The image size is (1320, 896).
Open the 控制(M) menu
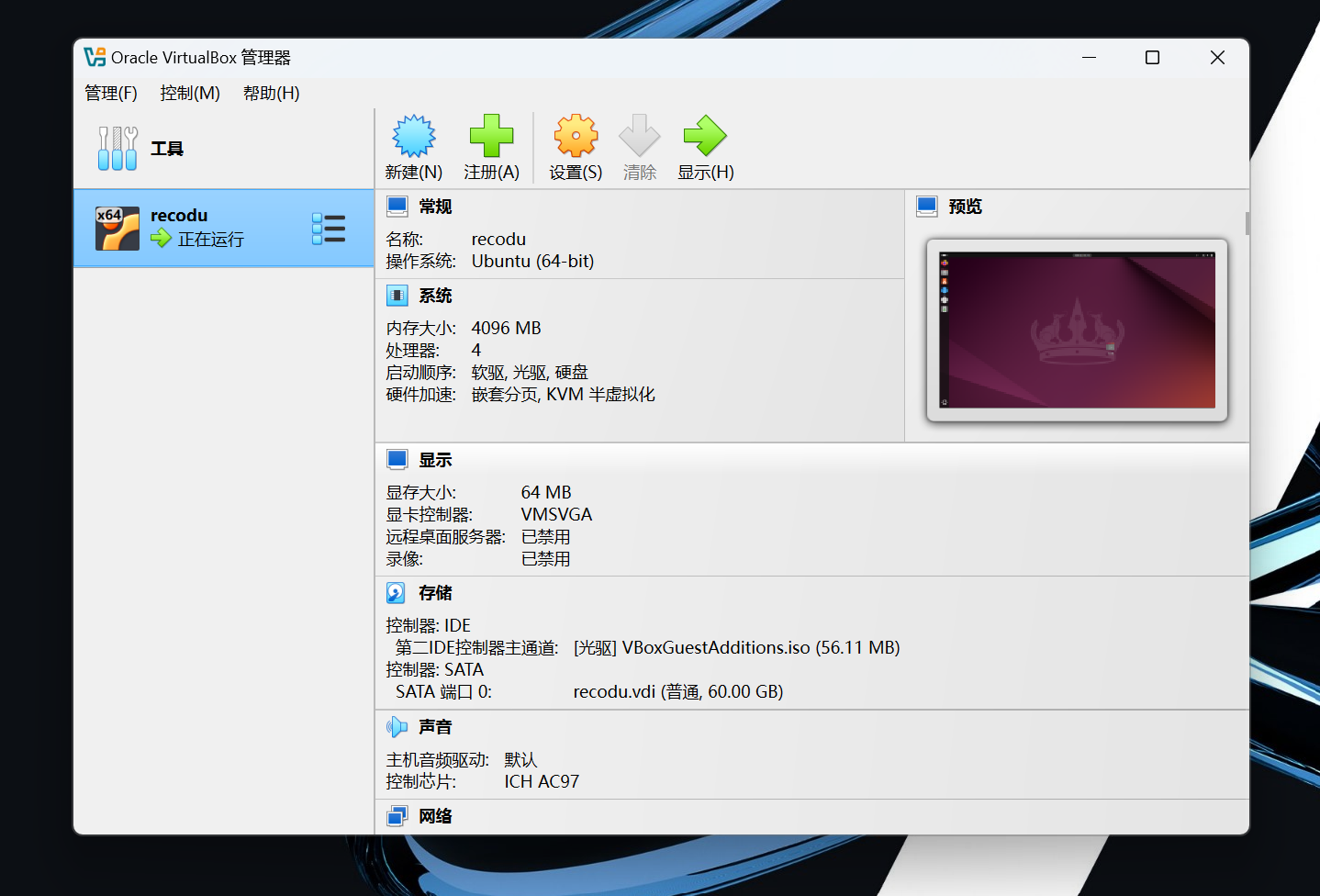pos(190,93)
